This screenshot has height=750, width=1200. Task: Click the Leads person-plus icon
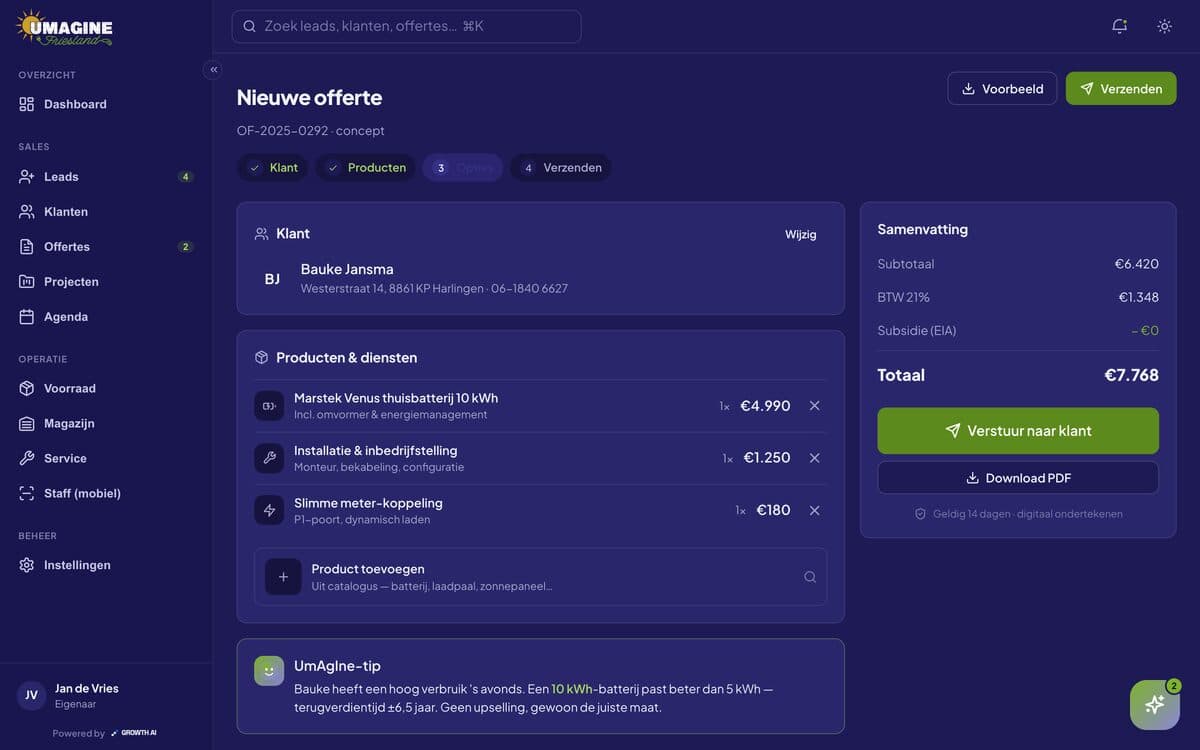point(27,176)
